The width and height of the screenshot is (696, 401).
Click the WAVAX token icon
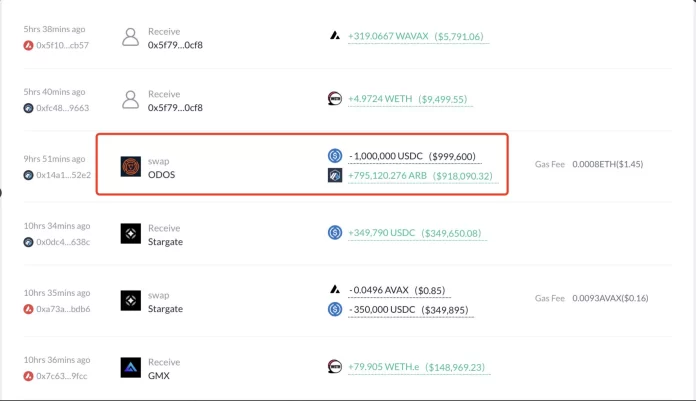coord(336,36)
